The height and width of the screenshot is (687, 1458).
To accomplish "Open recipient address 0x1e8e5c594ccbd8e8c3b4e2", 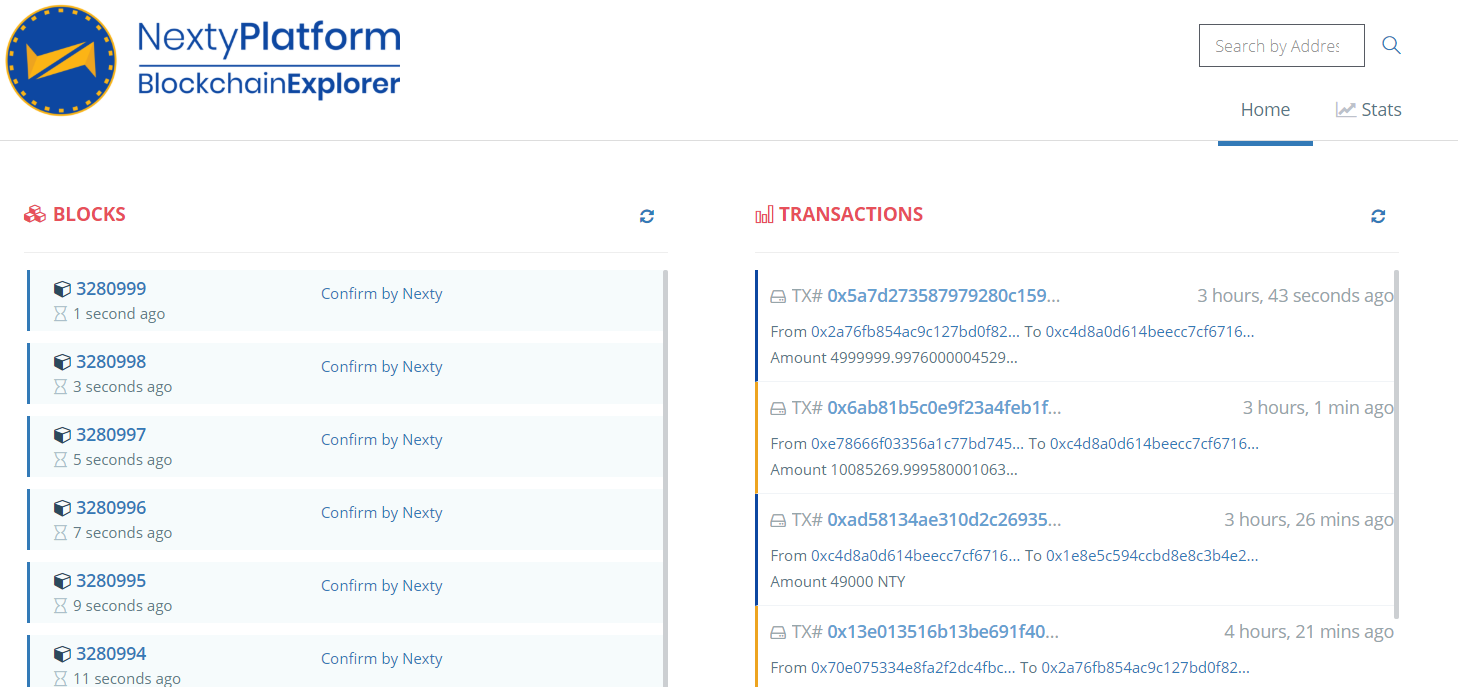I will coord(1152,556).
